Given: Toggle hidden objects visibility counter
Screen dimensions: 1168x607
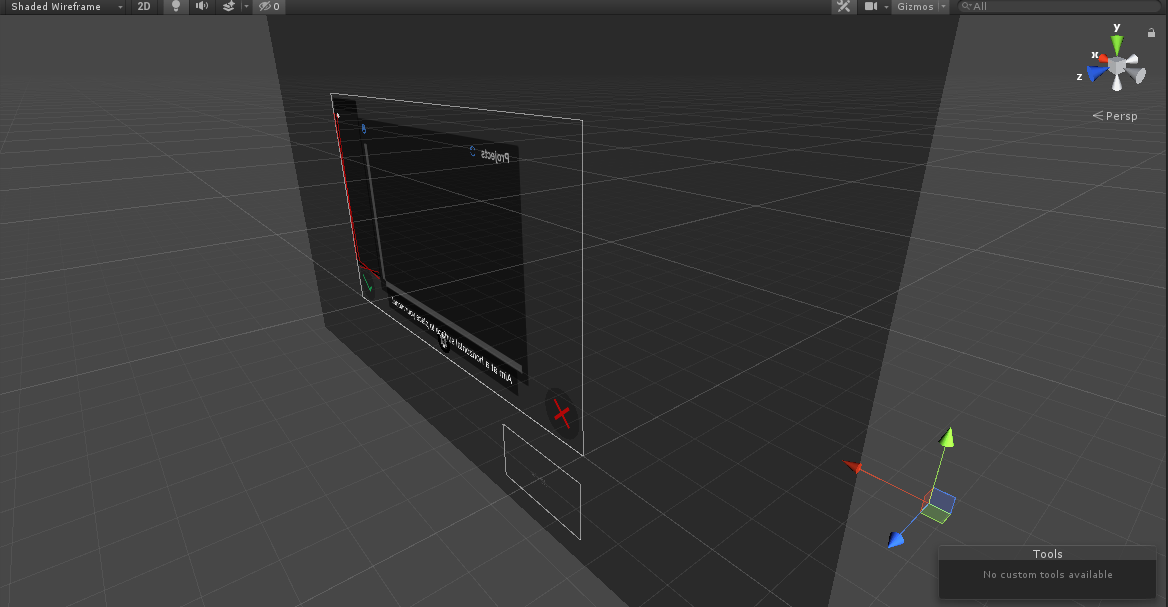Looking at the screenshot, I should tap(269, 7).
